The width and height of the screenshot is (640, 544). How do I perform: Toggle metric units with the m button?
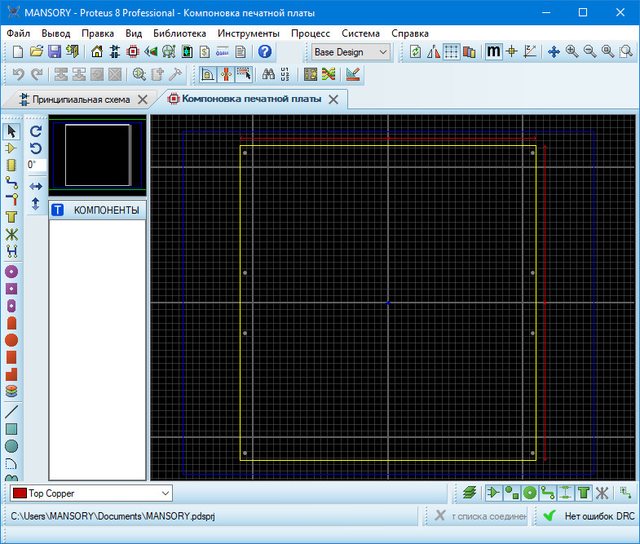pos(493,52)
